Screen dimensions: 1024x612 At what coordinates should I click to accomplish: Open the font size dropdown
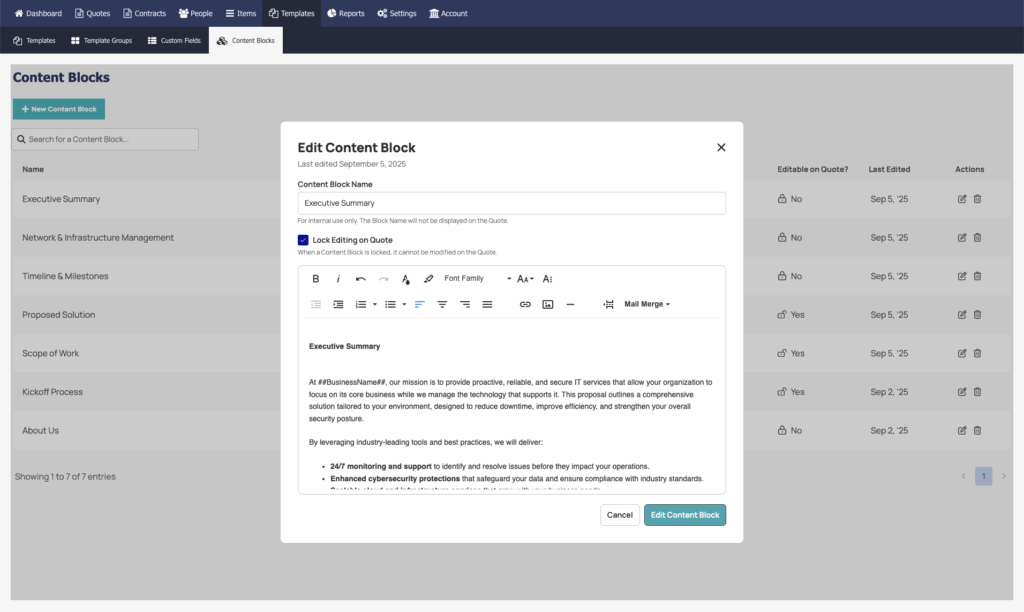pos(525,279)
